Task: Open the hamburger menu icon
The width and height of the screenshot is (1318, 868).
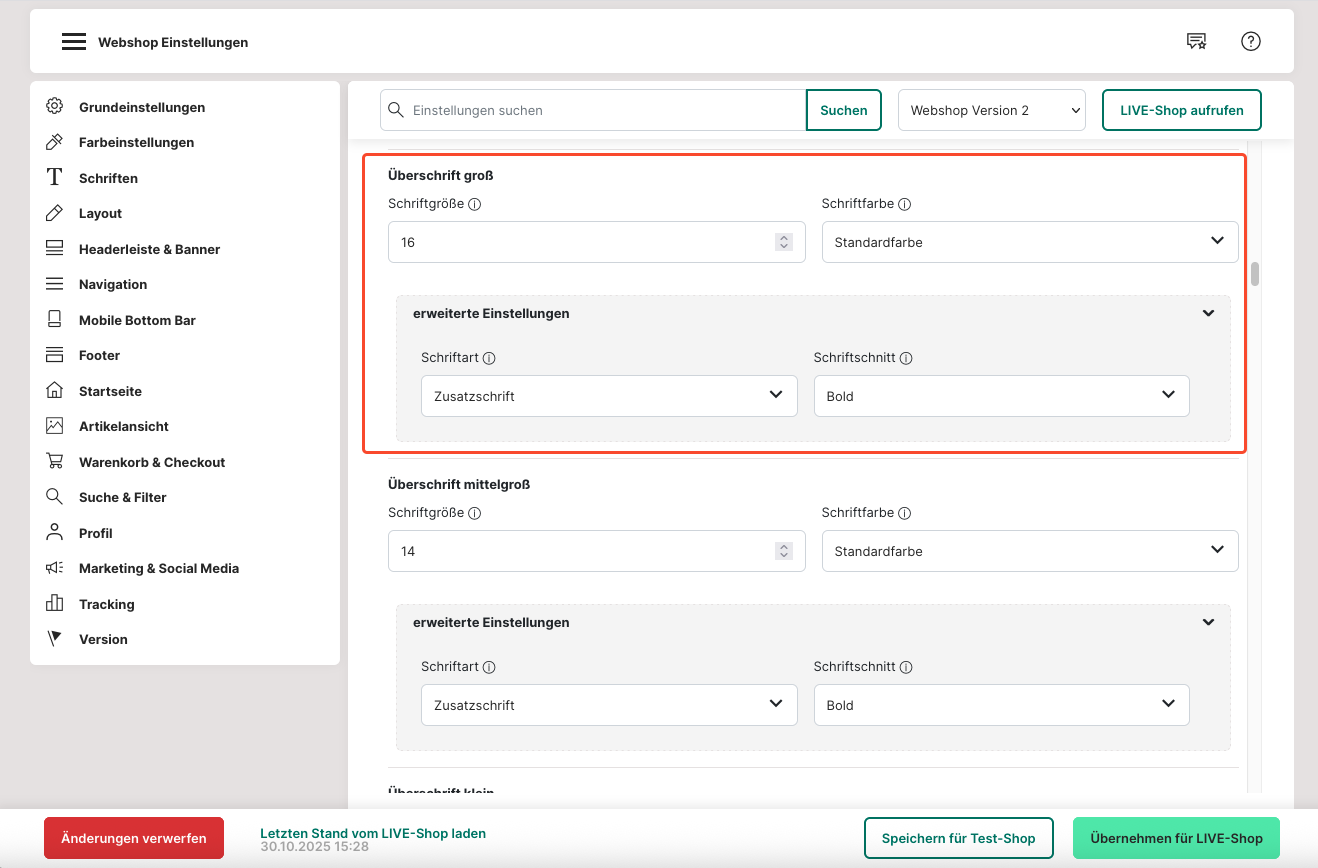Action: (x=73, y=42)
